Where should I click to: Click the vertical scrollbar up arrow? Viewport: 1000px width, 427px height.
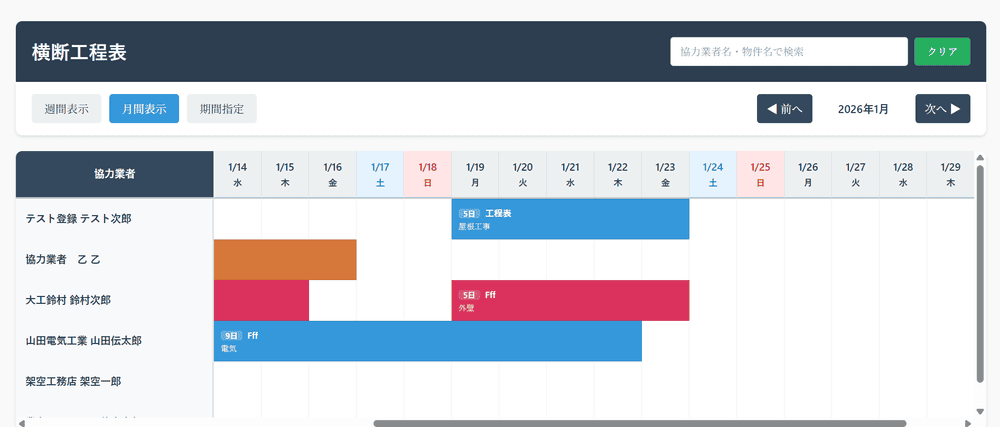[x=980, y=158]
